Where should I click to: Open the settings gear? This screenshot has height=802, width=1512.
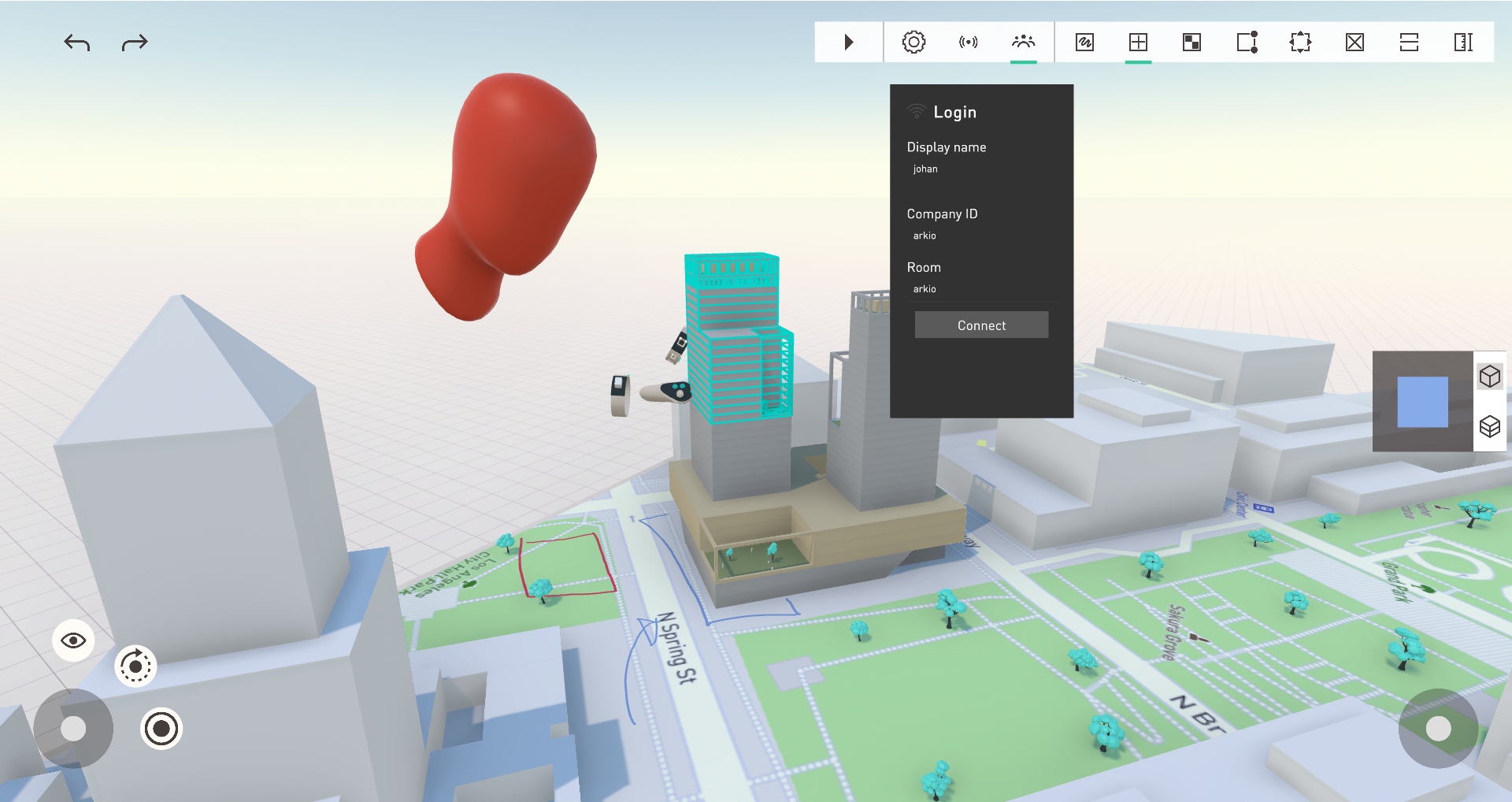click(x=913, y=43)
